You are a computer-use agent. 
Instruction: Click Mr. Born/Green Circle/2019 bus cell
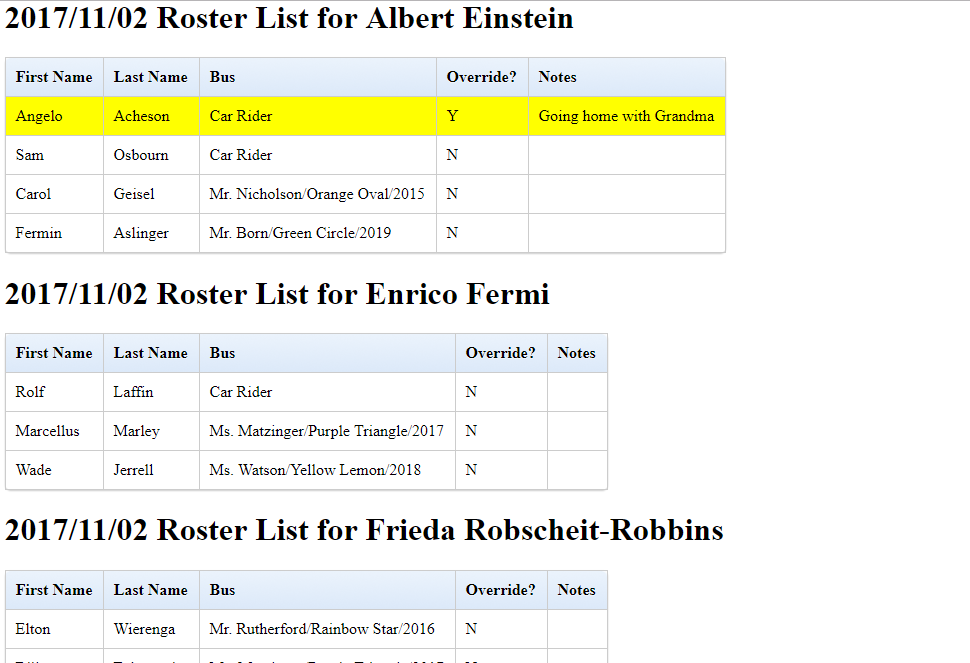point(318,233)
